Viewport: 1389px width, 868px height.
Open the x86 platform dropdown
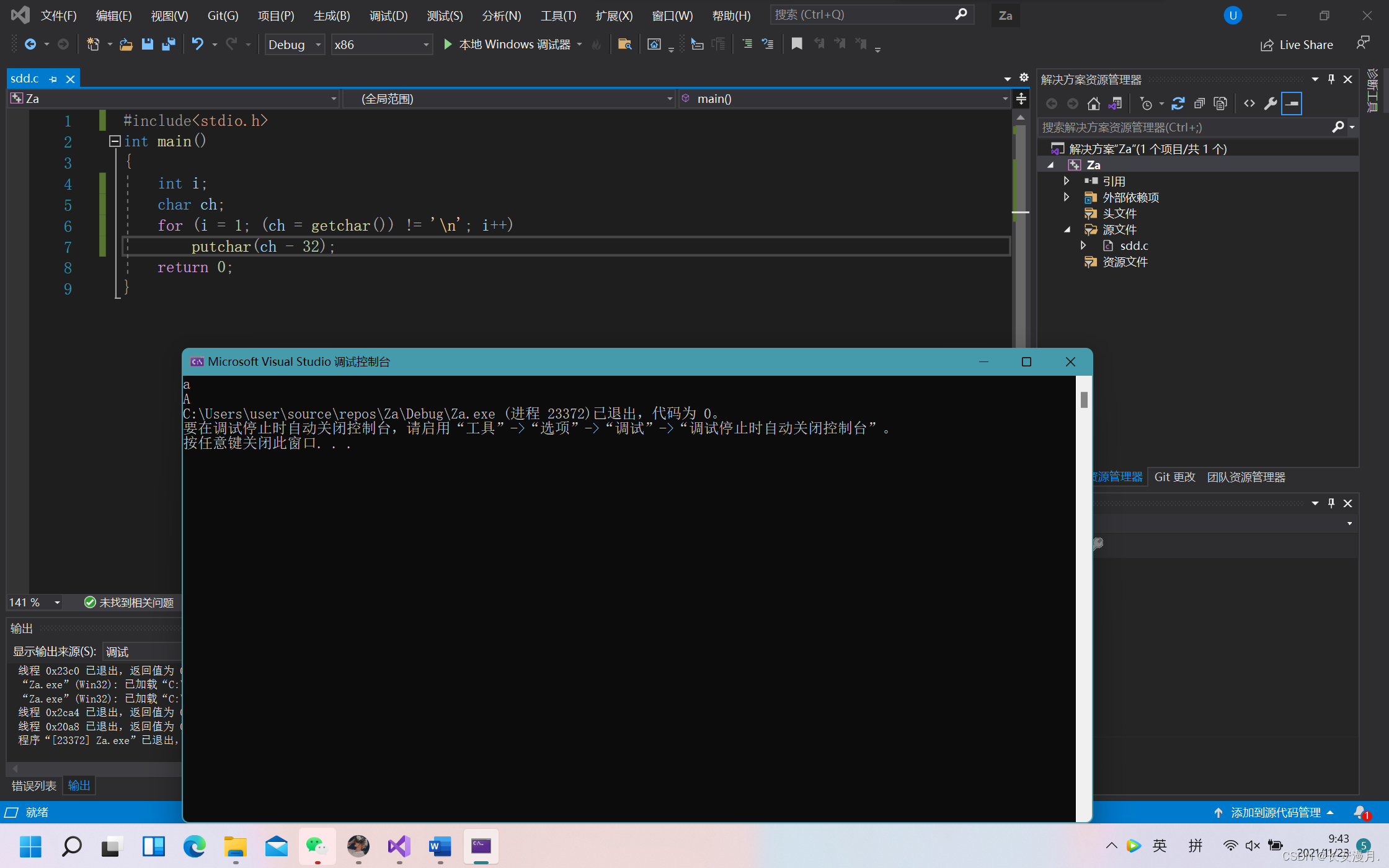[426, 45]
